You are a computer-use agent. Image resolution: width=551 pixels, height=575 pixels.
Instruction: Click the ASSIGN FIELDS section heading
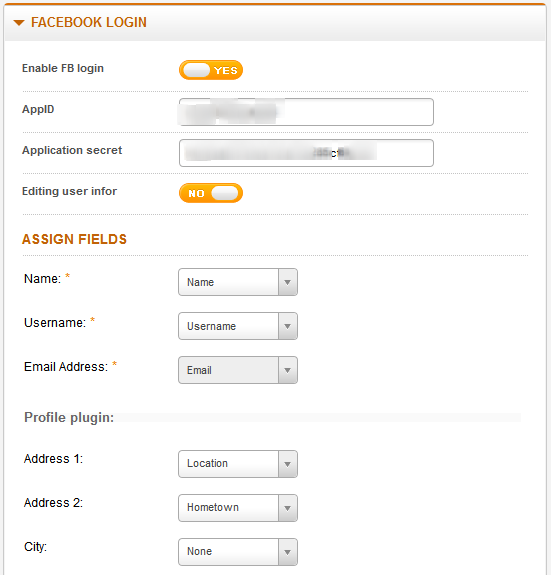click(x=74, y=239)
